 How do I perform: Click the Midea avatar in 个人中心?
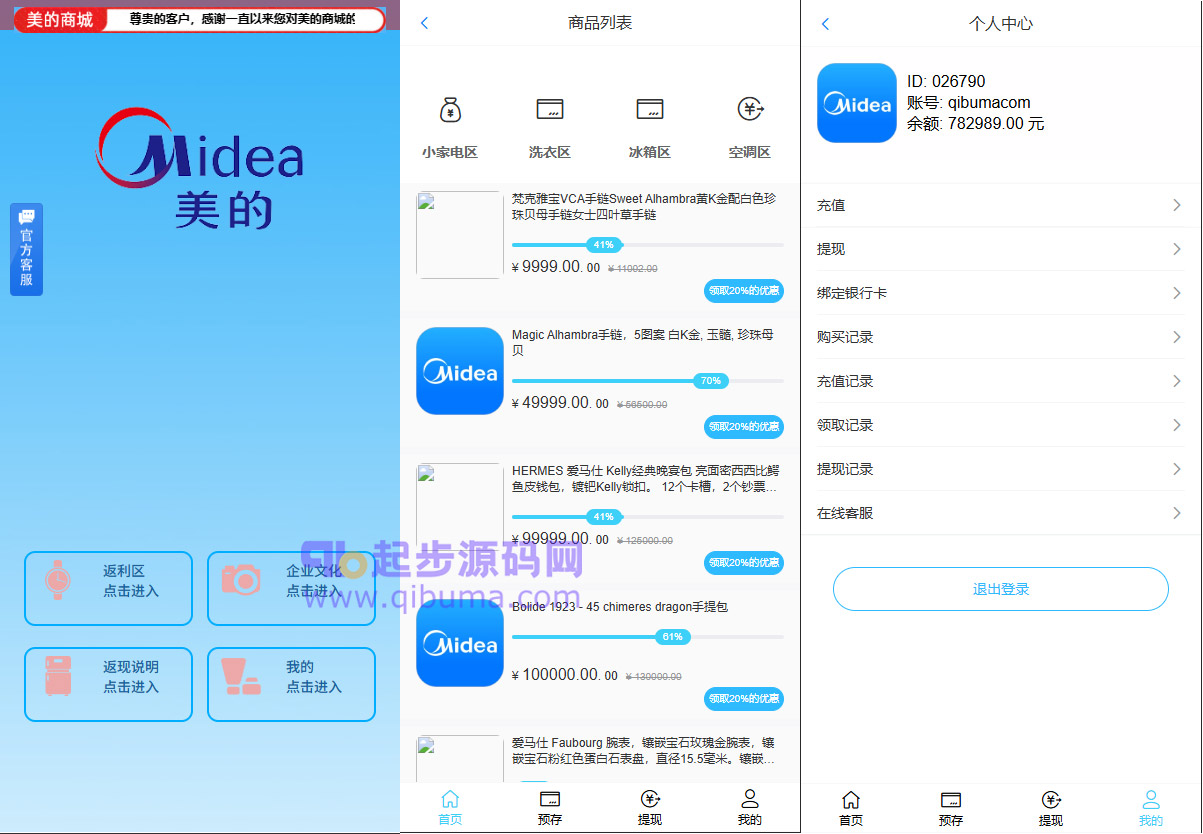857,103
